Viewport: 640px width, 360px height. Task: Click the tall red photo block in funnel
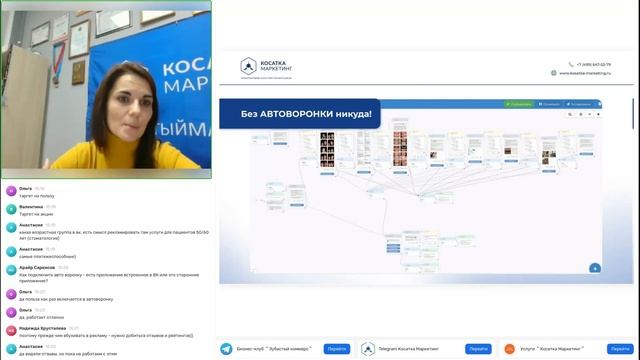click(x=400, y=148)
